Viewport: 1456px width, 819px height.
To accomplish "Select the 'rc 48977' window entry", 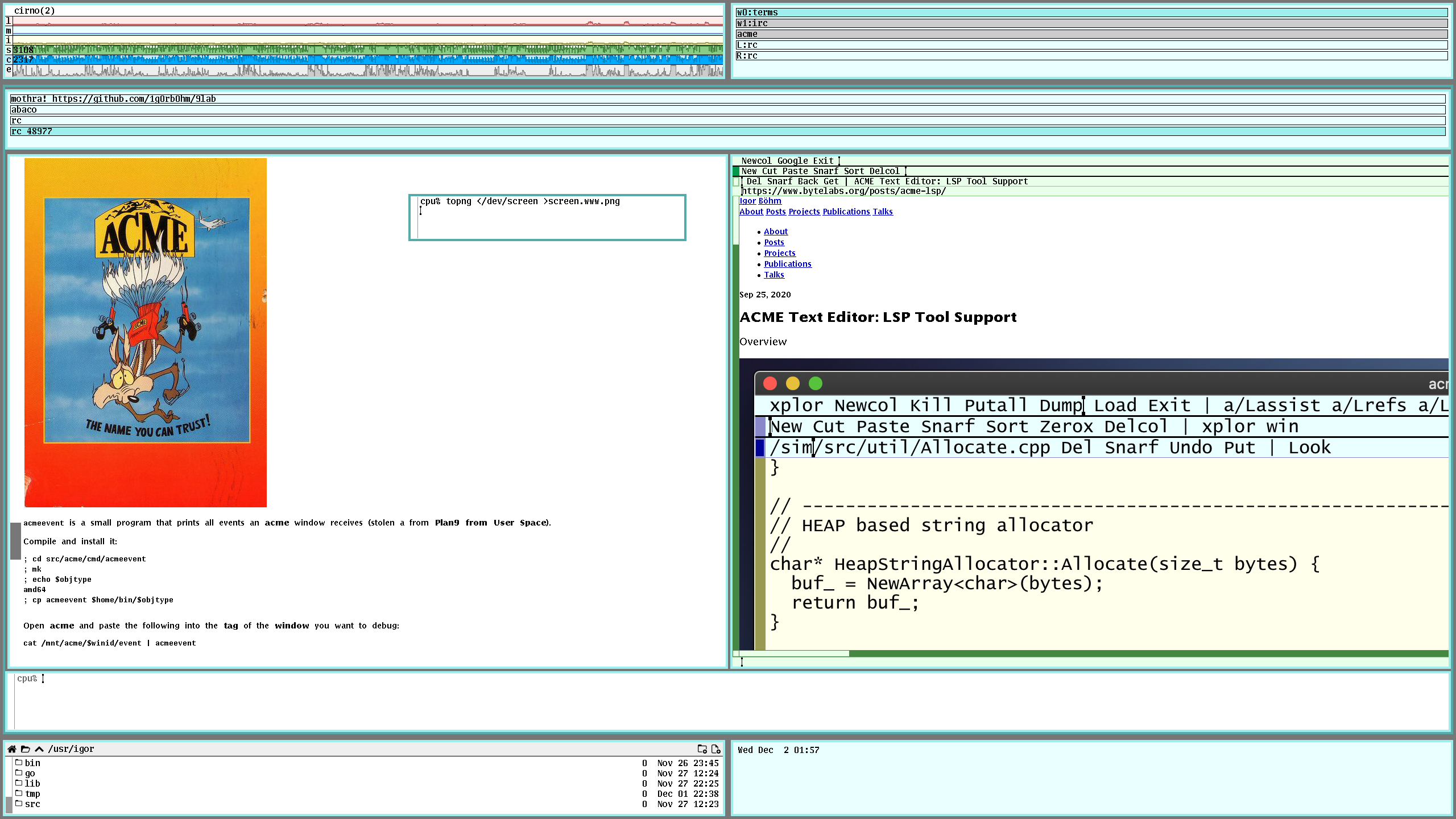I will pyautogui.click(x=727, y=131).
